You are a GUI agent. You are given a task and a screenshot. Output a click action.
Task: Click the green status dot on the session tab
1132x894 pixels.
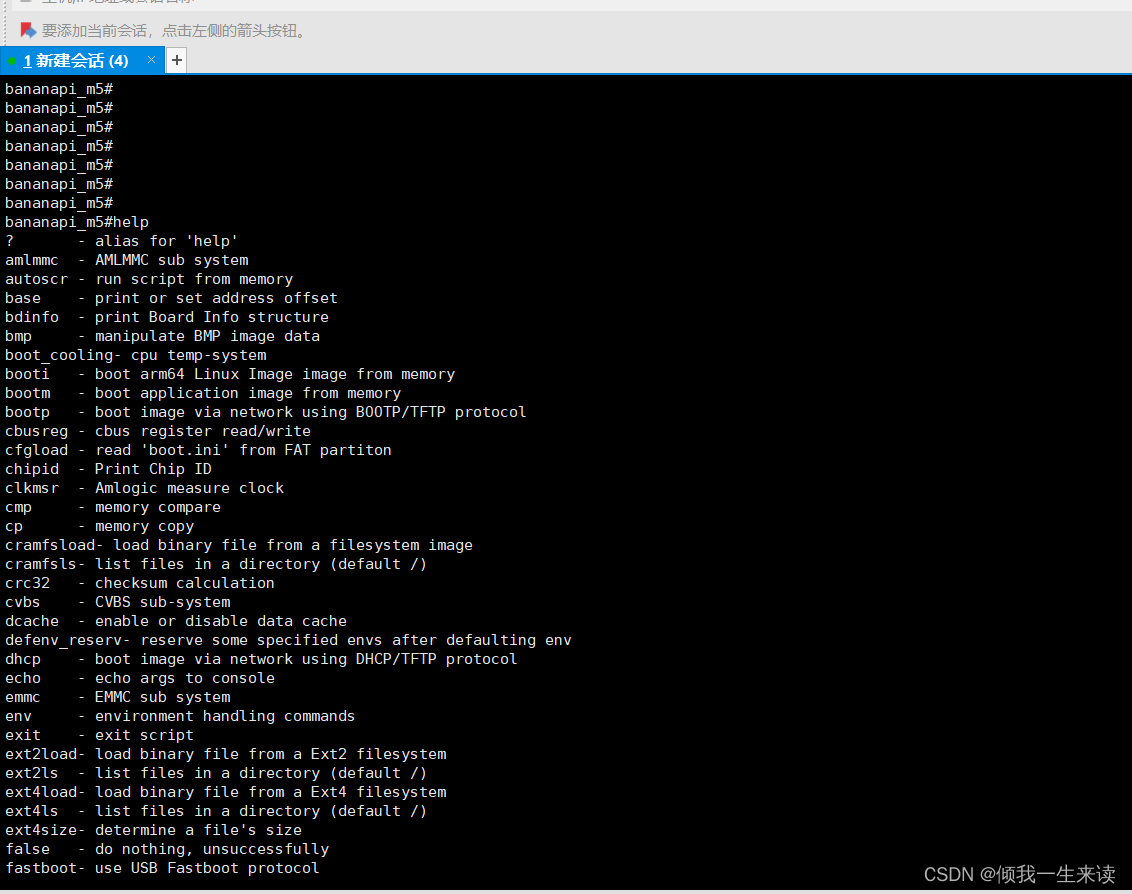[13, 60]
